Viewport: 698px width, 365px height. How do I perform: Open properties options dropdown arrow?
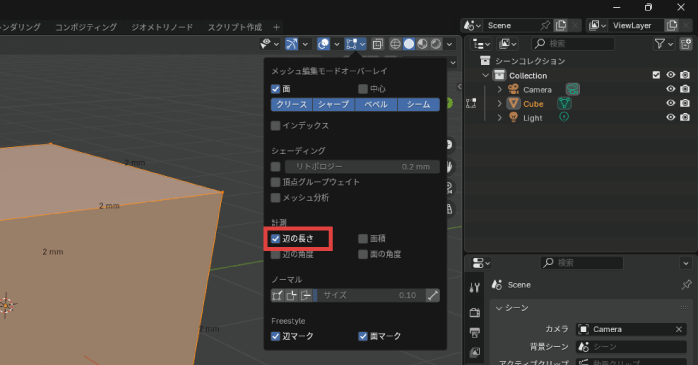point(686,263)
